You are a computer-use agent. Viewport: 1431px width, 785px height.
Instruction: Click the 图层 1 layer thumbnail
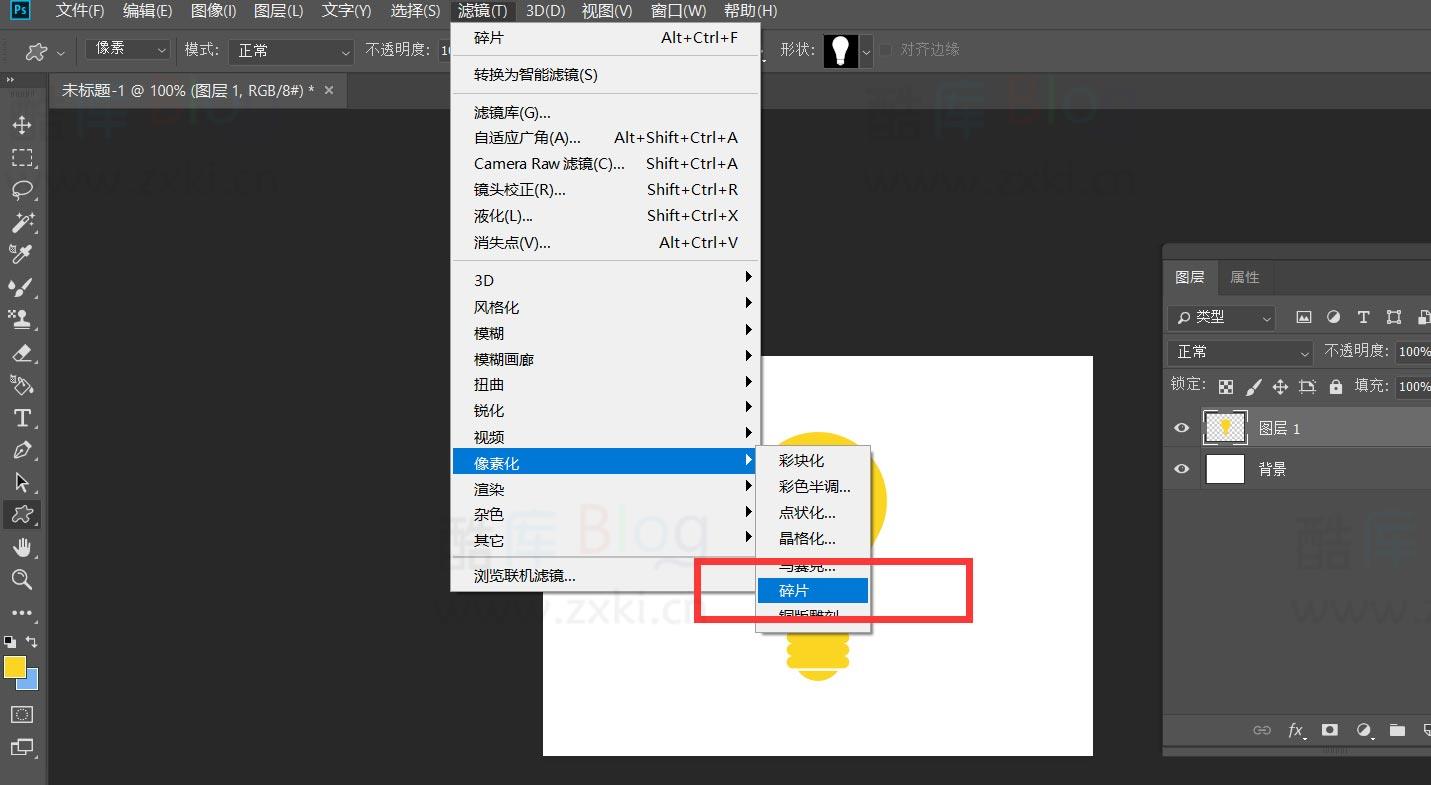1225,427
